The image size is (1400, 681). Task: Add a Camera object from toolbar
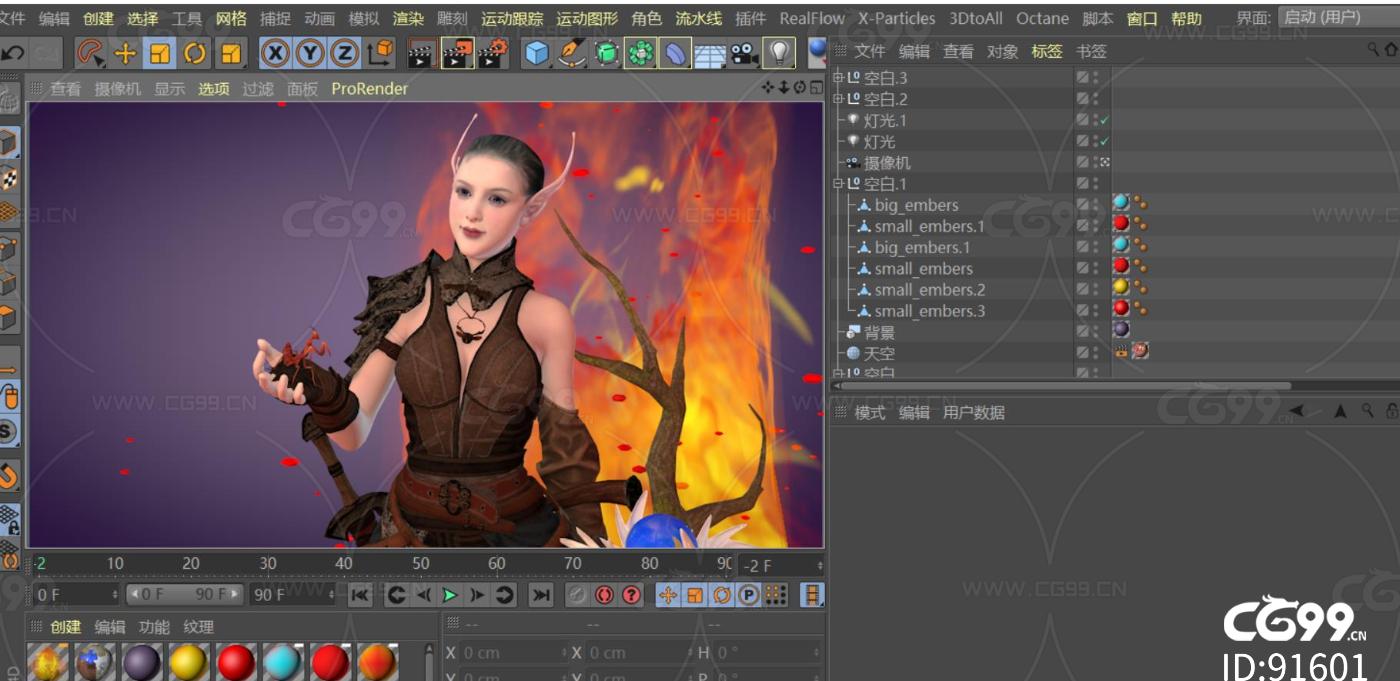pos(743,53)
